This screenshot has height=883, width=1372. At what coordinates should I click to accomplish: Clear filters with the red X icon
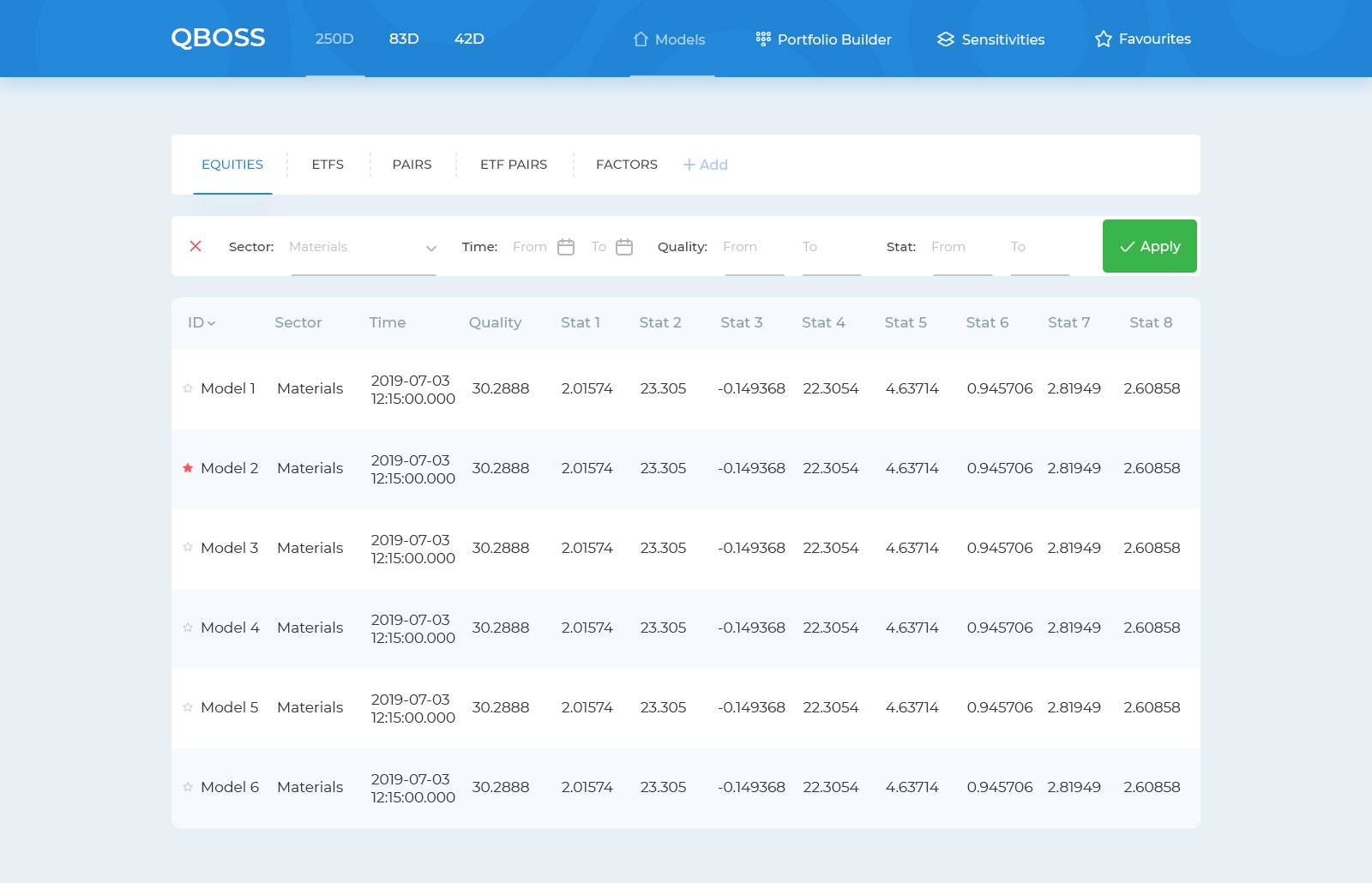click(x=196, y=247)
